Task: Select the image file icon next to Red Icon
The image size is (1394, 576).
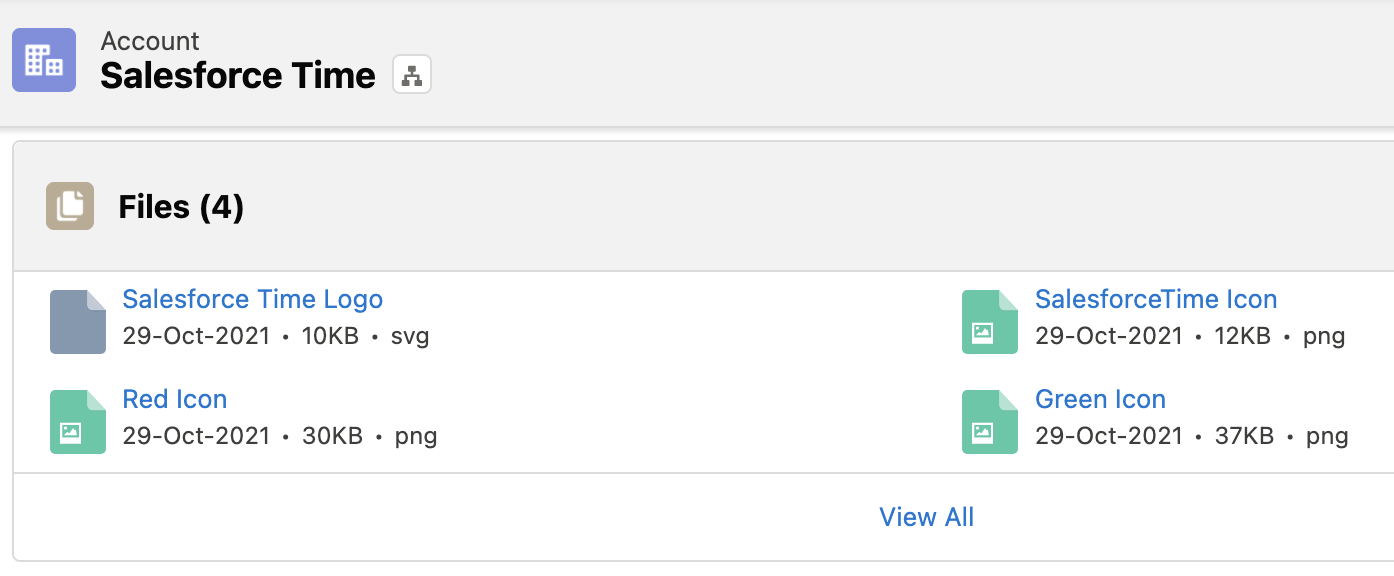Action: 77,421
